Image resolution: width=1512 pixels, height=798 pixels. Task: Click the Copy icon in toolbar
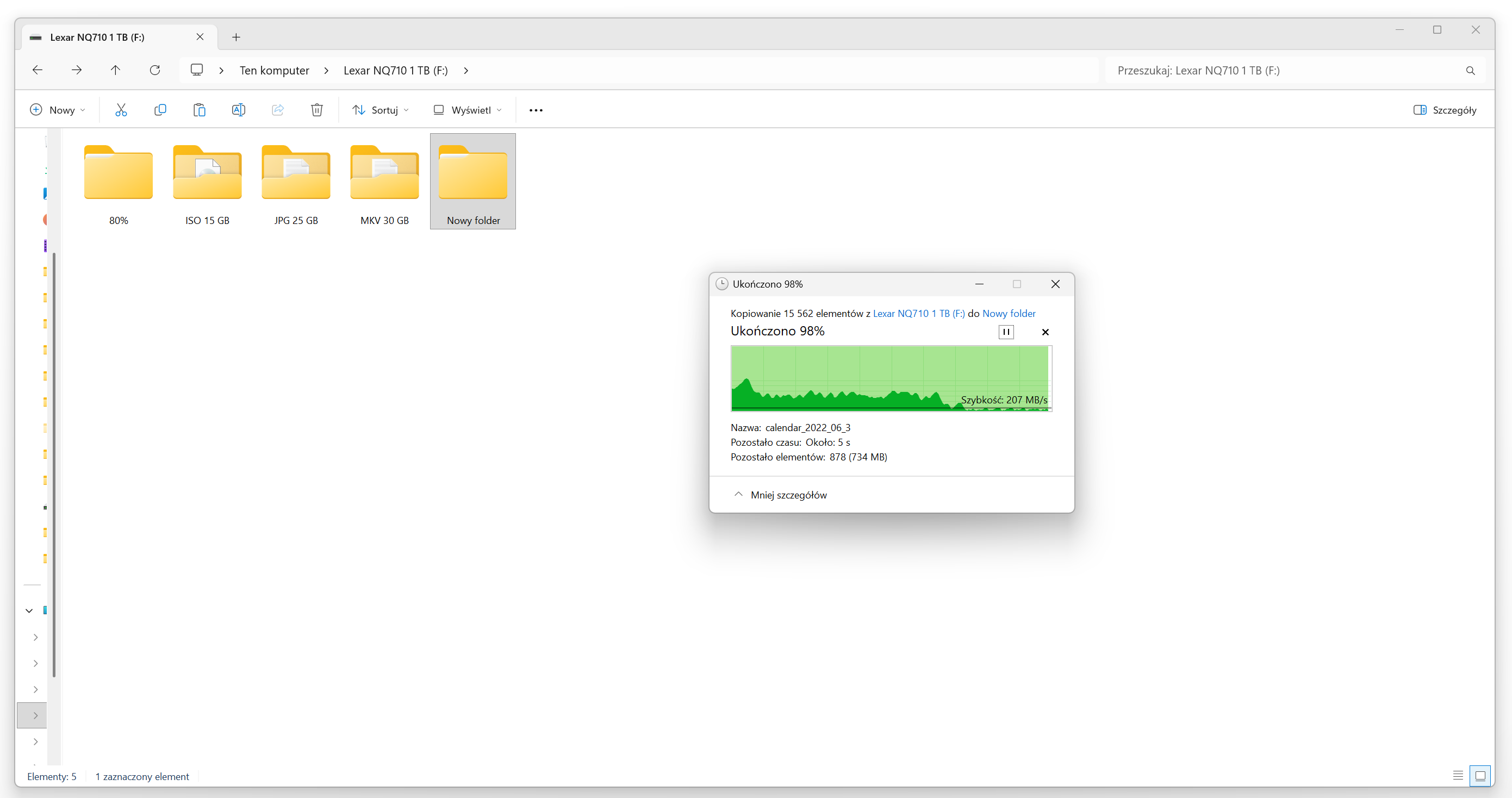pos(160,110)
